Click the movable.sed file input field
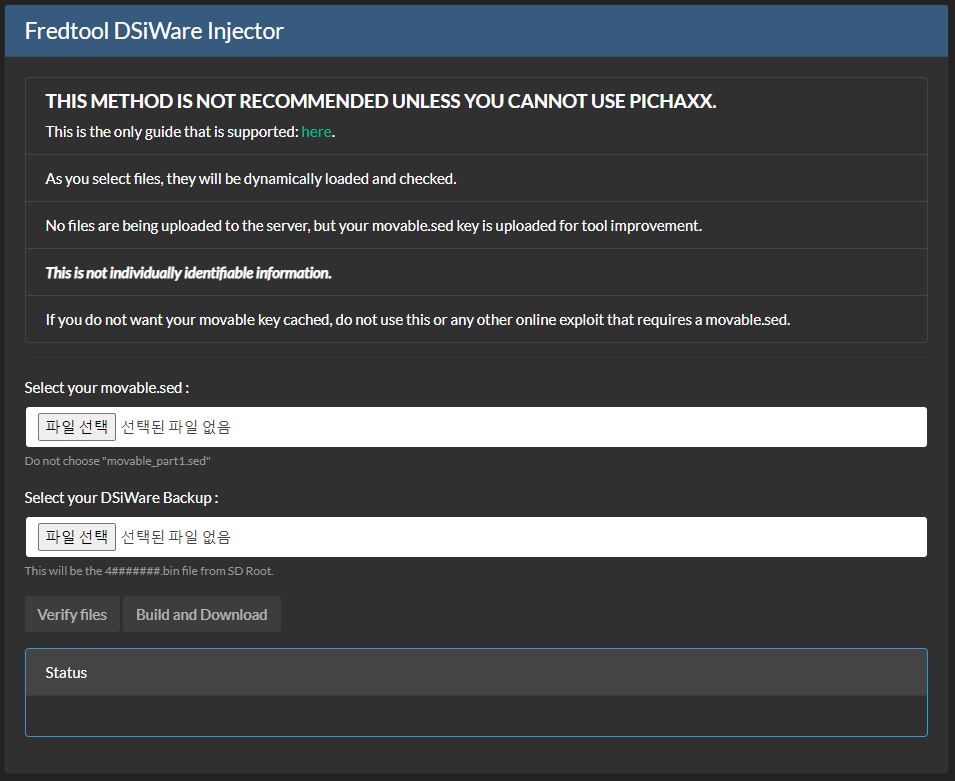 tap(476, 427)
